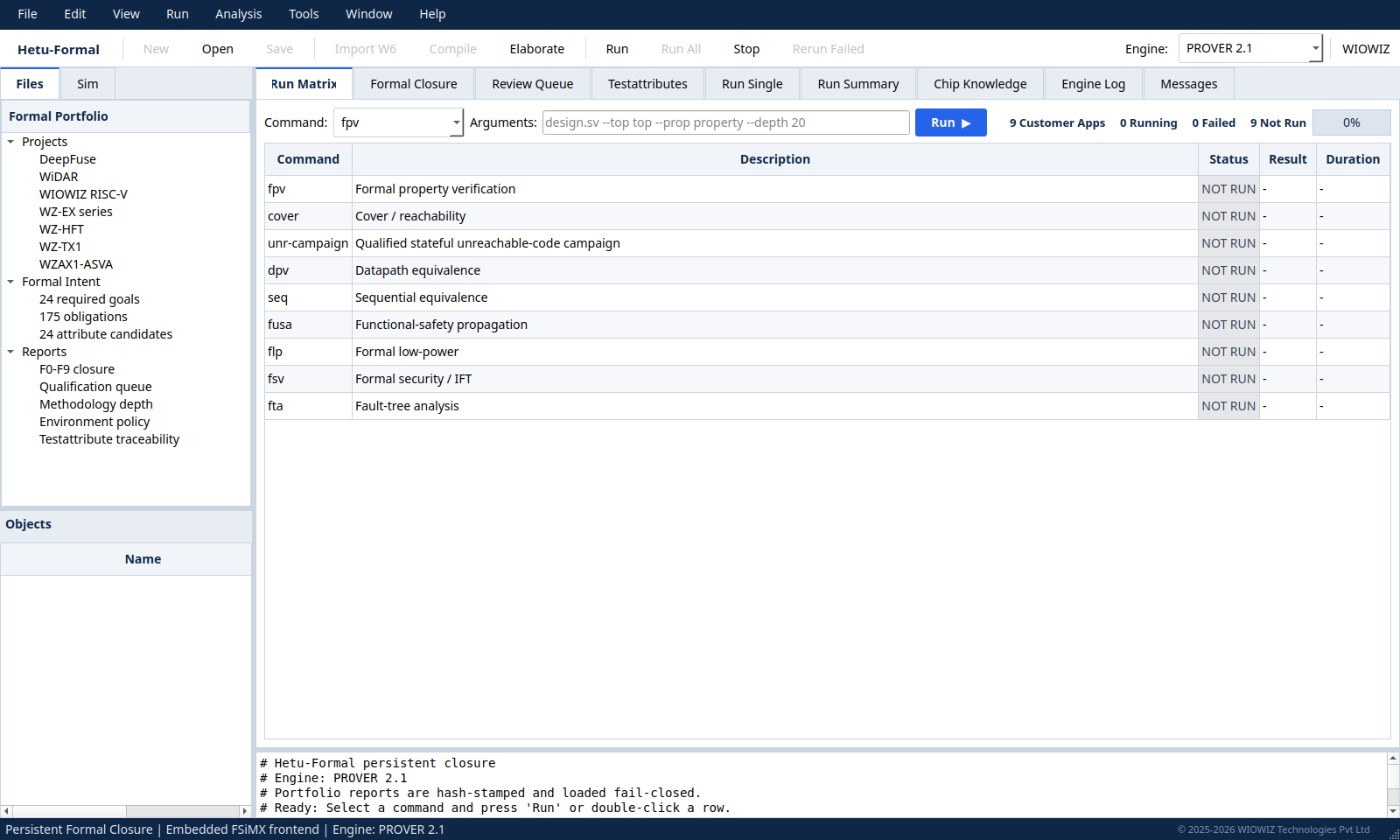Click Open in the toolbar
The image size is (1400, 840).
[218, 49]
